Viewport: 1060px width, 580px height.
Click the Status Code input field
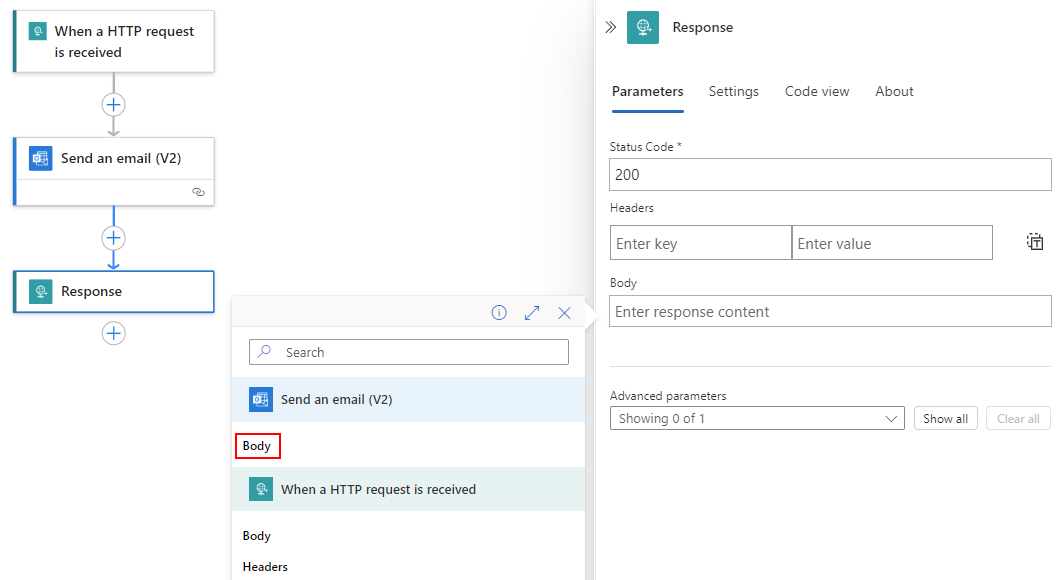829,173
